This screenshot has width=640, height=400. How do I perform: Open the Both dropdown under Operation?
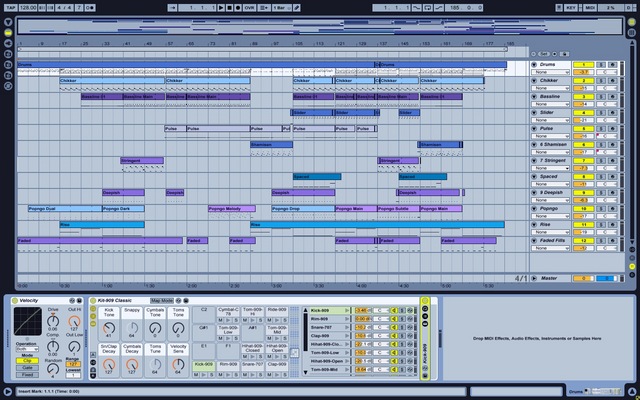(x=27, y=349)
